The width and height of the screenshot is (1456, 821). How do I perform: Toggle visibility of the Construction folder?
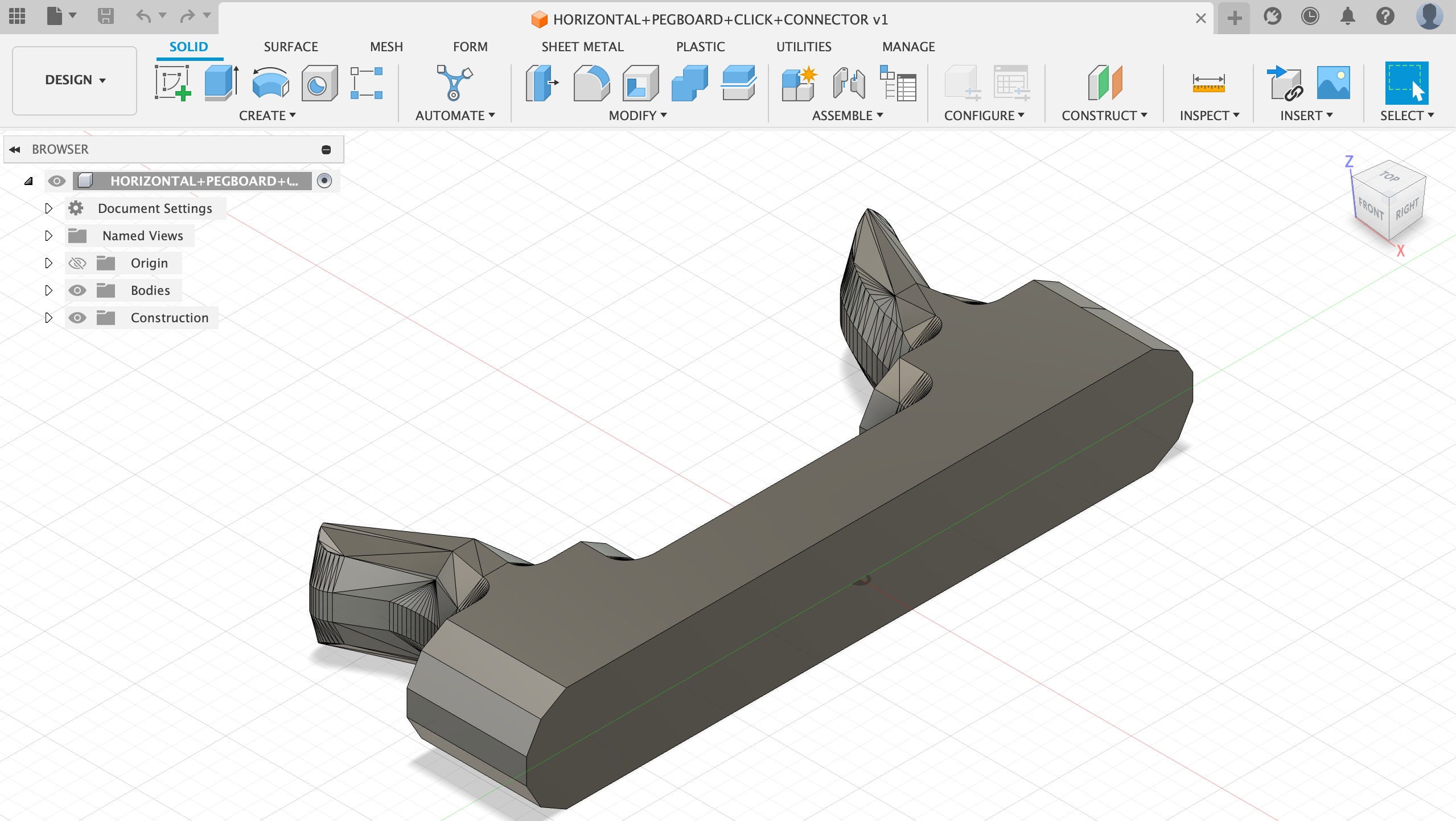pos(78,317)
